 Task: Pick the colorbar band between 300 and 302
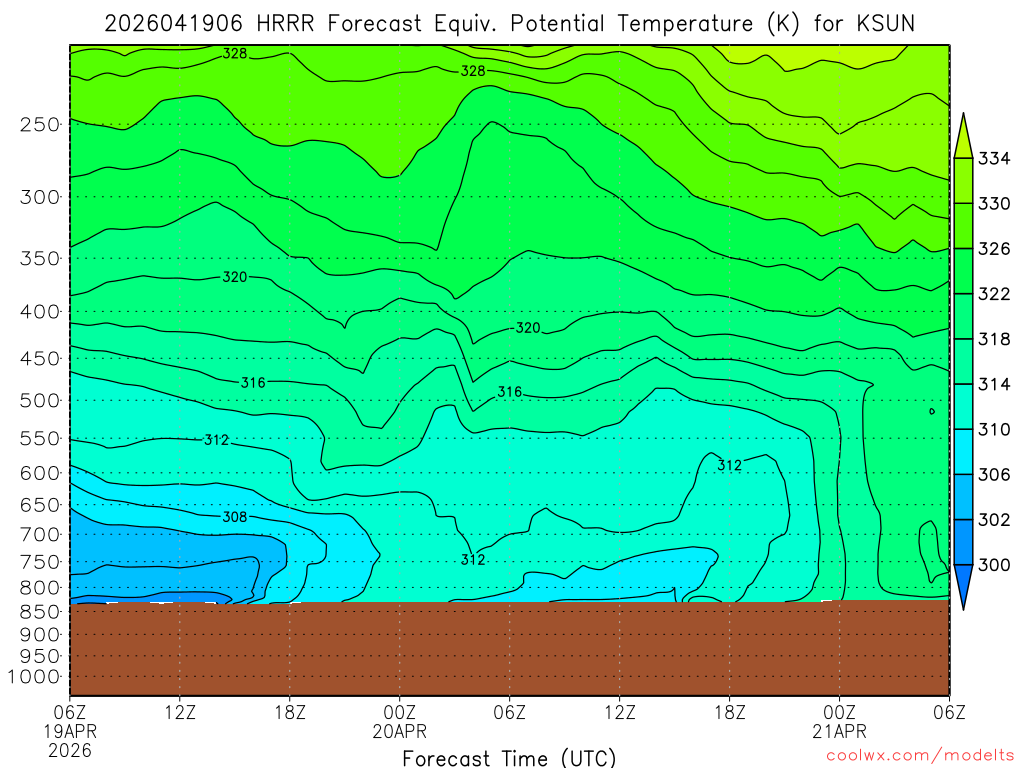(963, 541)
